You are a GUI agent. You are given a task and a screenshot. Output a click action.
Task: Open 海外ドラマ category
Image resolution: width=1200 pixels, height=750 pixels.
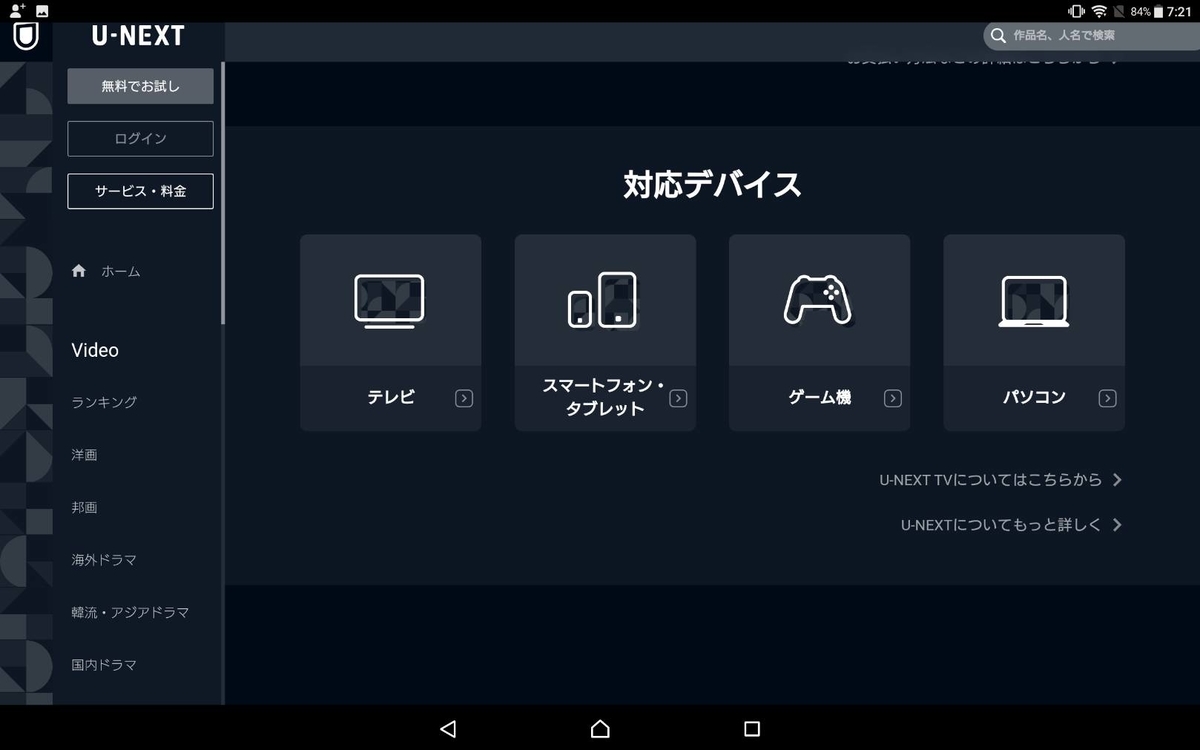pyautogui.click(x=104, y=560)
